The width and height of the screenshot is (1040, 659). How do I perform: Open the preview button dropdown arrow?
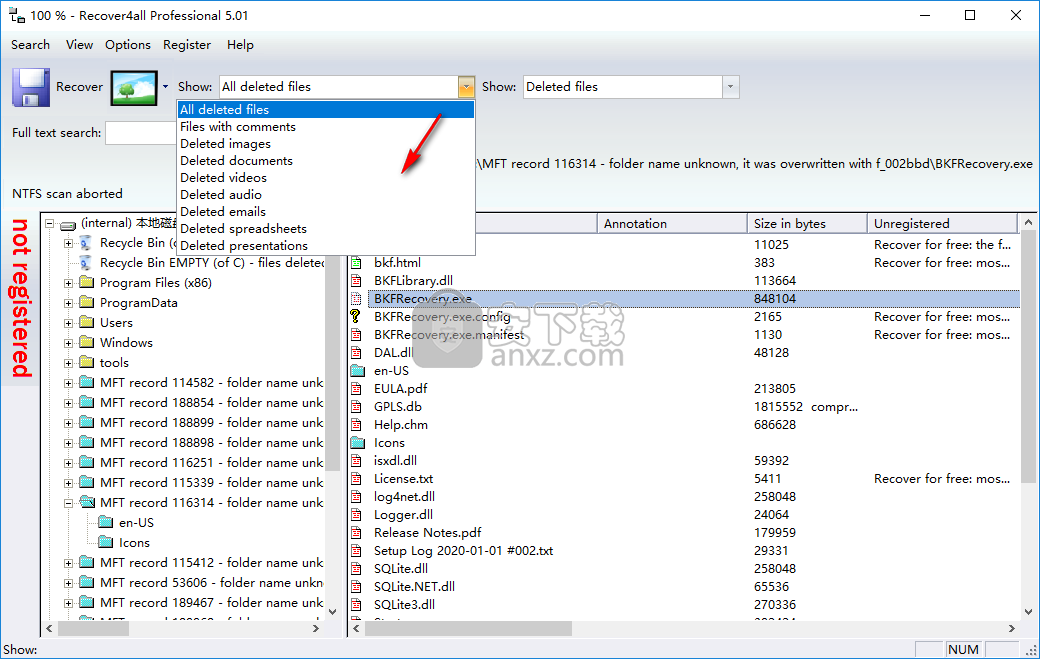click(165, 87)
